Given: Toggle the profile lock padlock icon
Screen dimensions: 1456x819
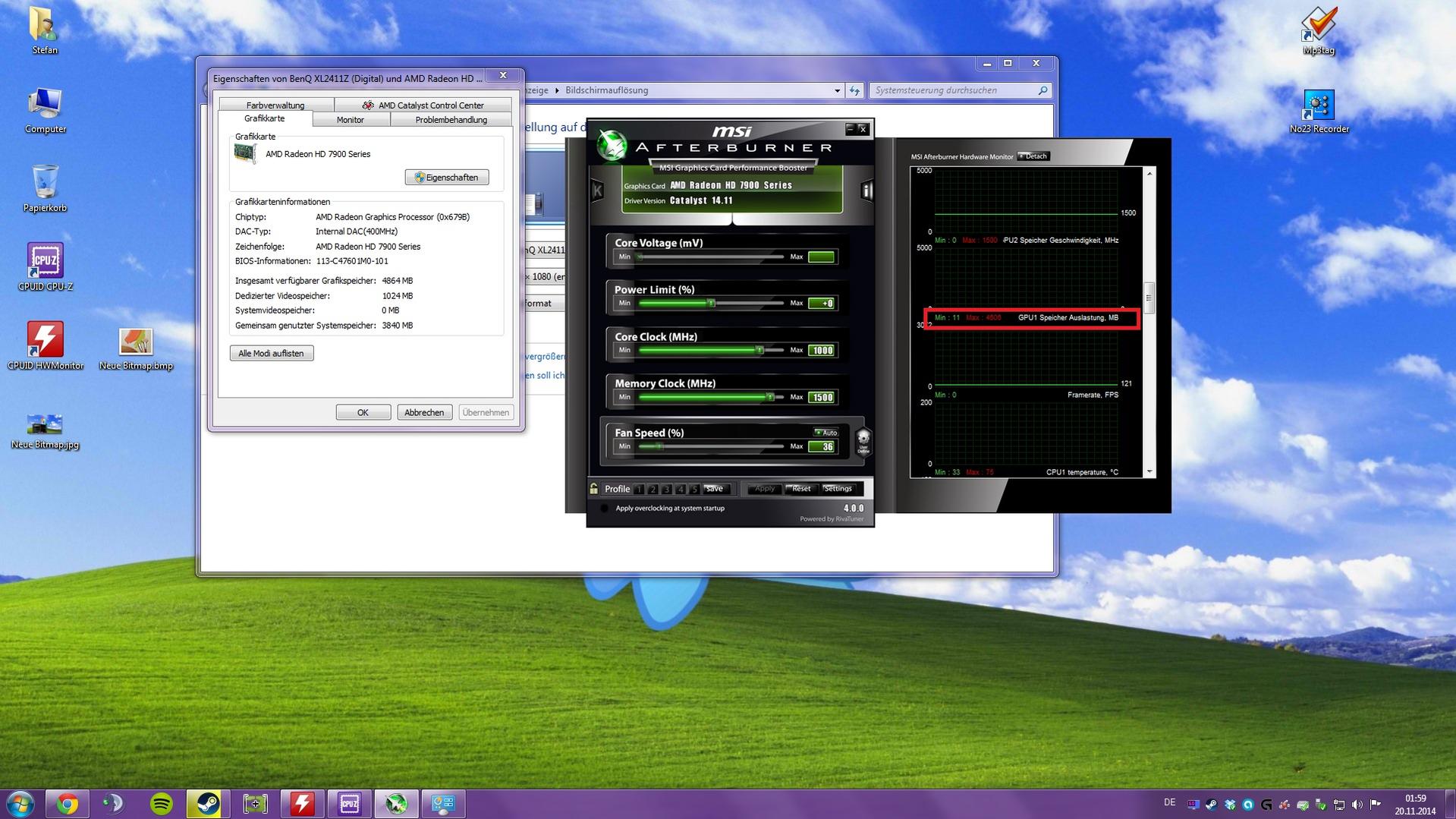Looking at the screenshot, I should pos(593,489).
